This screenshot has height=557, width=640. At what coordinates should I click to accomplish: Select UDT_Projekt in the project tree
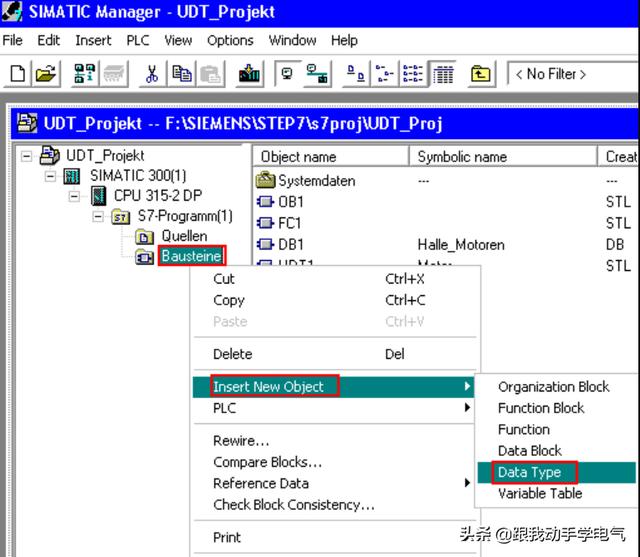105,155
